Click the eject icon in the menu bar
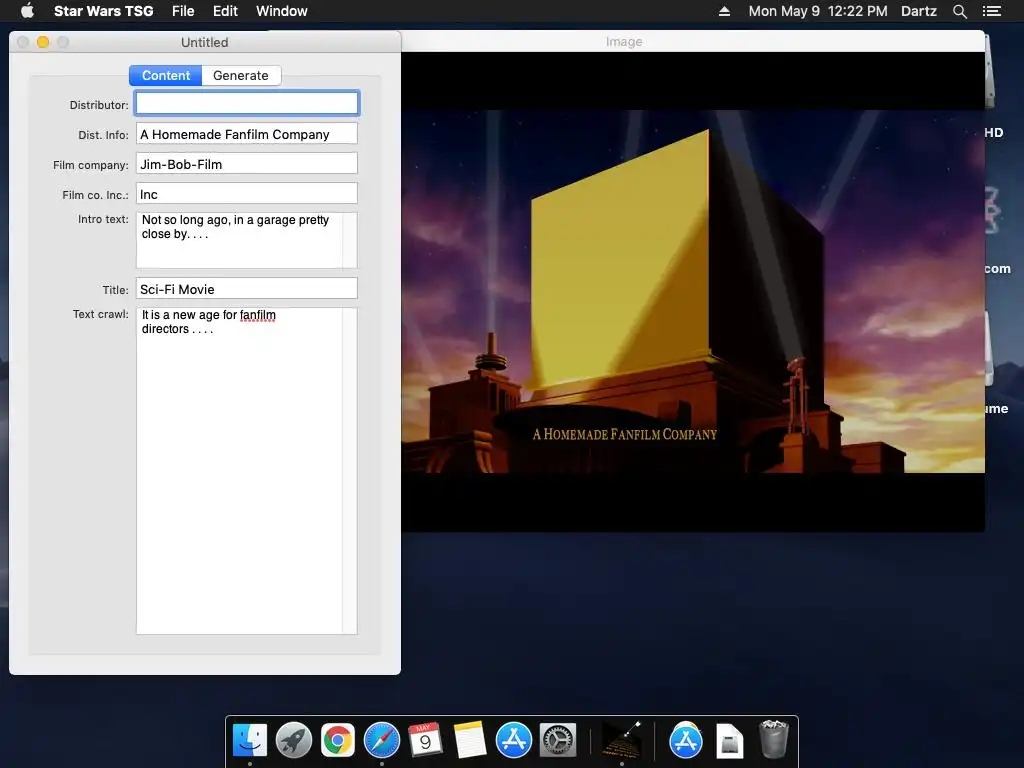 pyautogui.click(x=724, y=11)
